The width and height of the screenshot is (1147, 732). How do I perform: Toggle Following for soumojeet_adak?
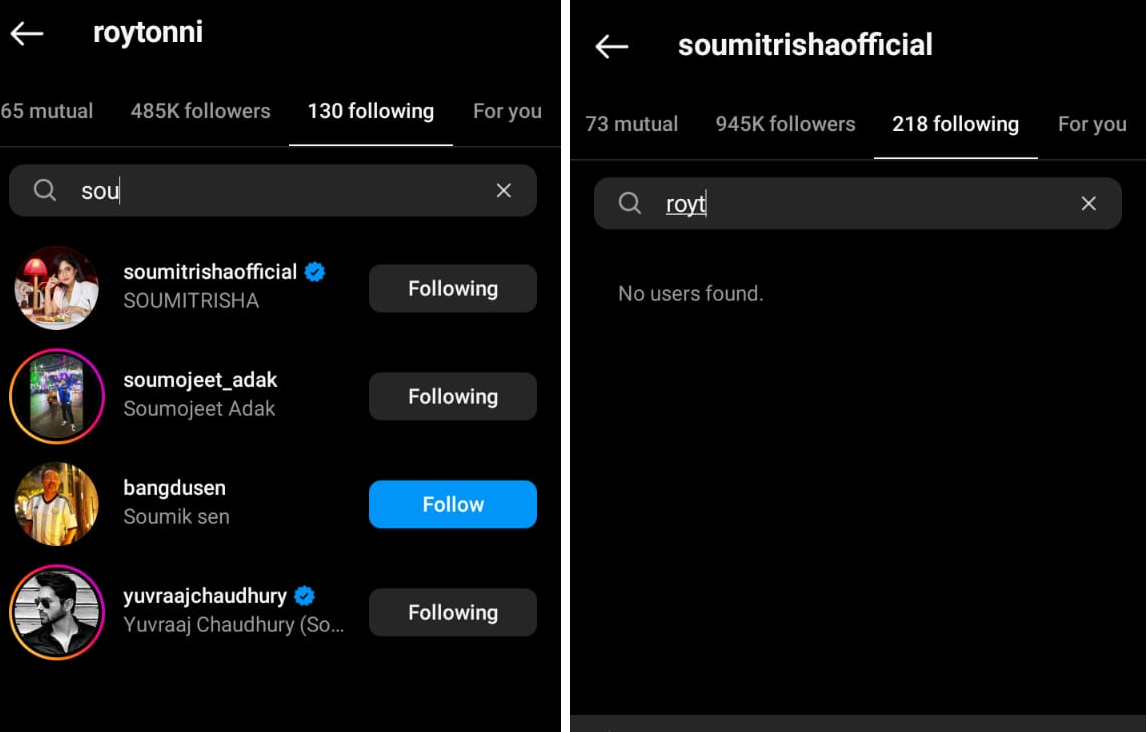453,396
